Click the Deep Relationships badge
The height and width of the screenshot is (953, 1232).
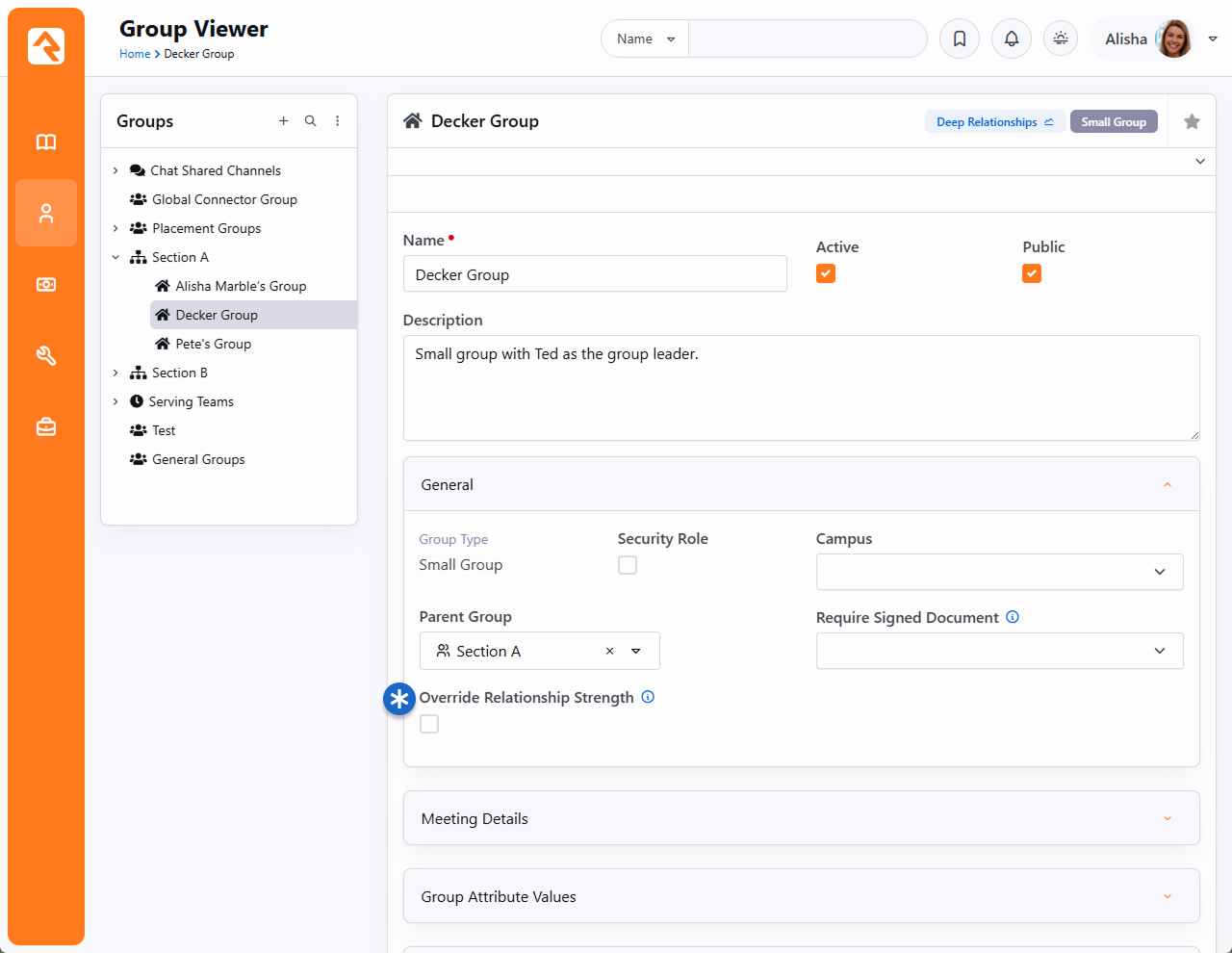[994, 122]
